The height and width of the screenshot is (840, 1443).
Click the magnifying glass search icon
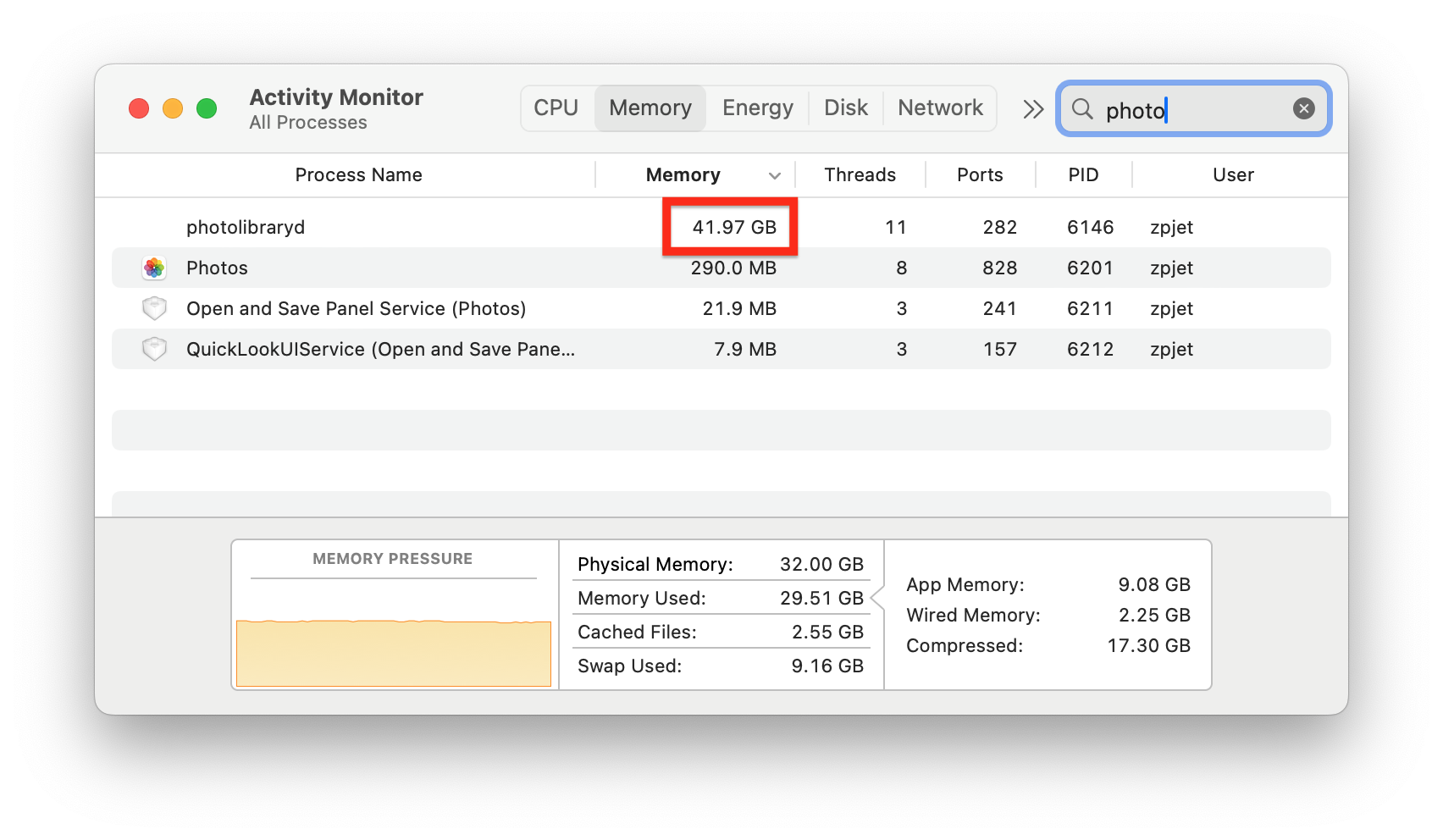tap(1082, 108)
